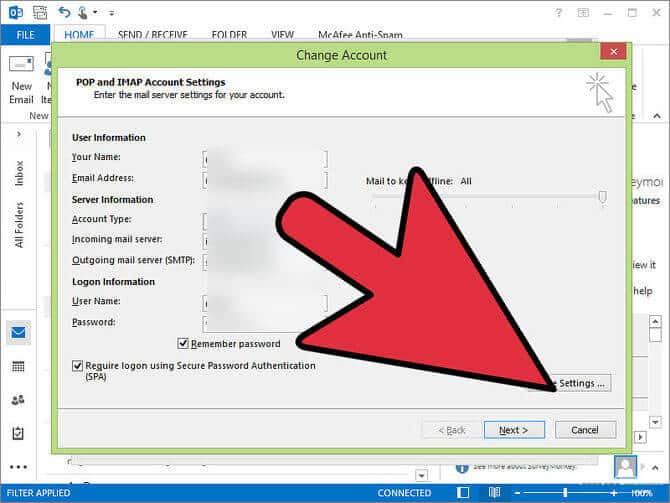This screenshot has width=670, height=503.
Task: Click the Mail to keep offline slider handle
Action: 602,197
